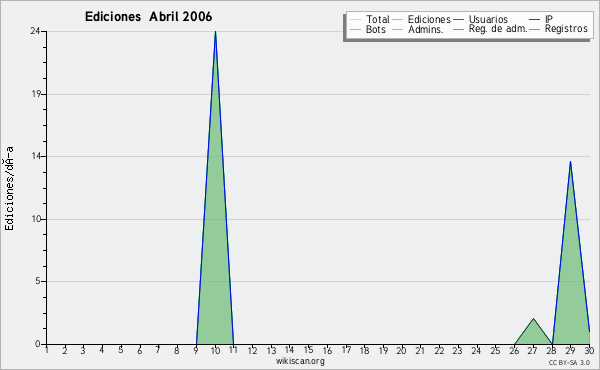This screenshot has height=370, width=600.
Task: Click the peak of the day 29 spike
Action: 570,162
